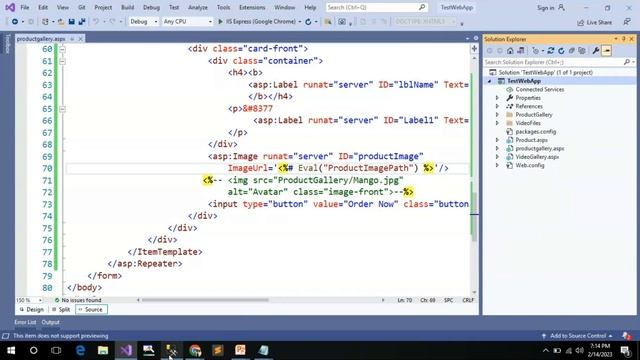Click Show All Files icon in Solution Explorer
Image resolution: width=640 pixels, height=360 pixels.
[582, 51]
